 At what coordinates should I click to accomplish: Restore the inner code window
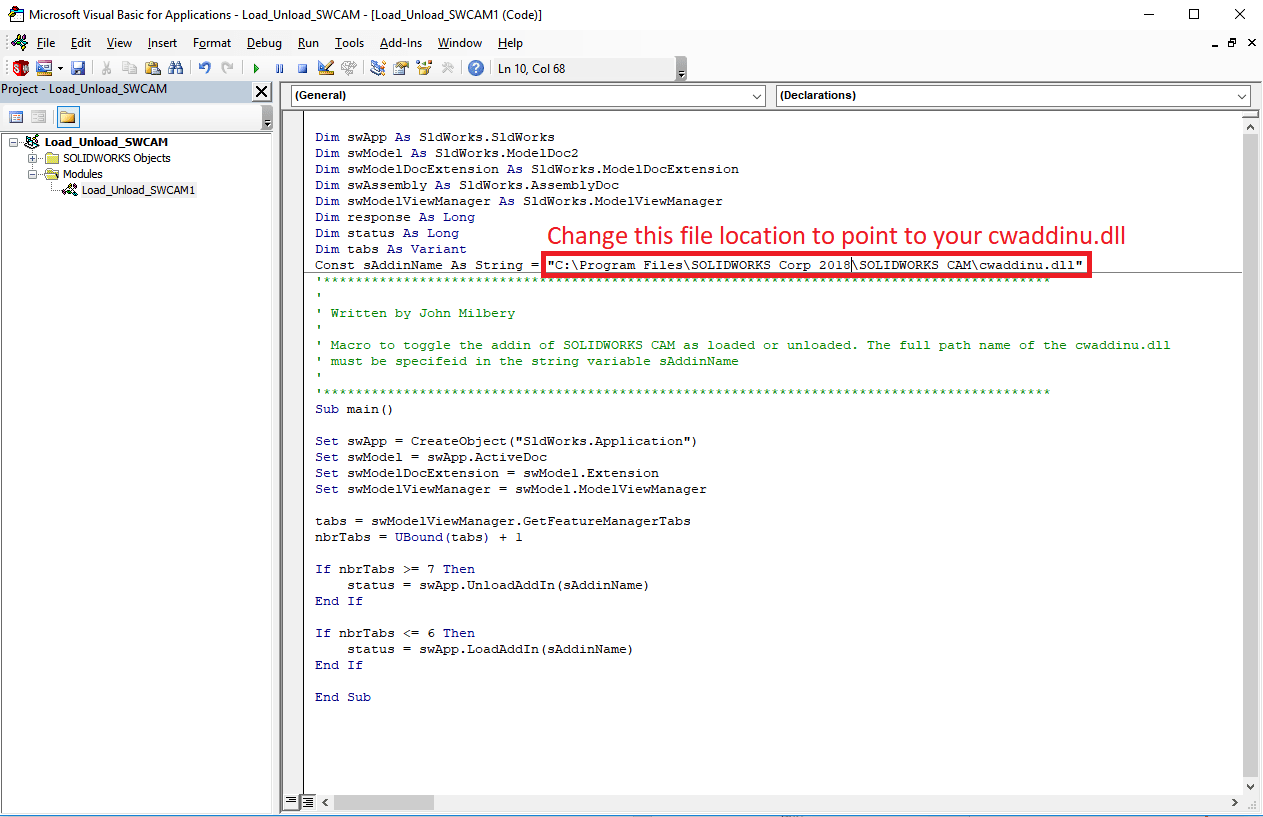point(1232,43)
